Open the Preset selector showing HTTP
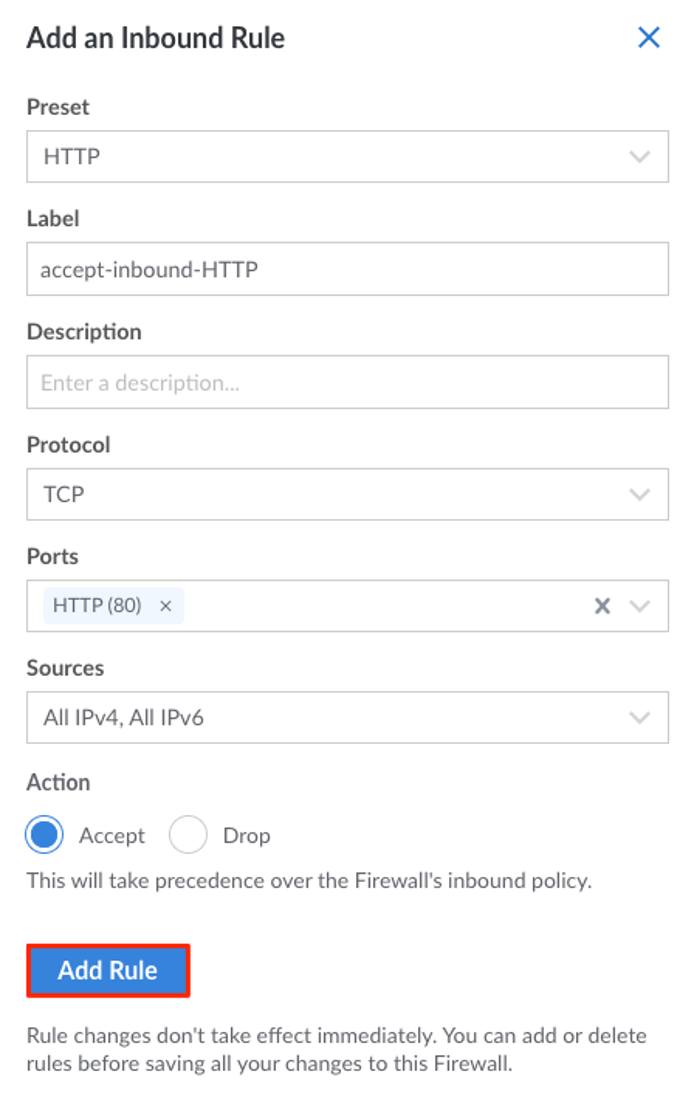The height and width of the screenshot is (1108, 694). (347, 156)
